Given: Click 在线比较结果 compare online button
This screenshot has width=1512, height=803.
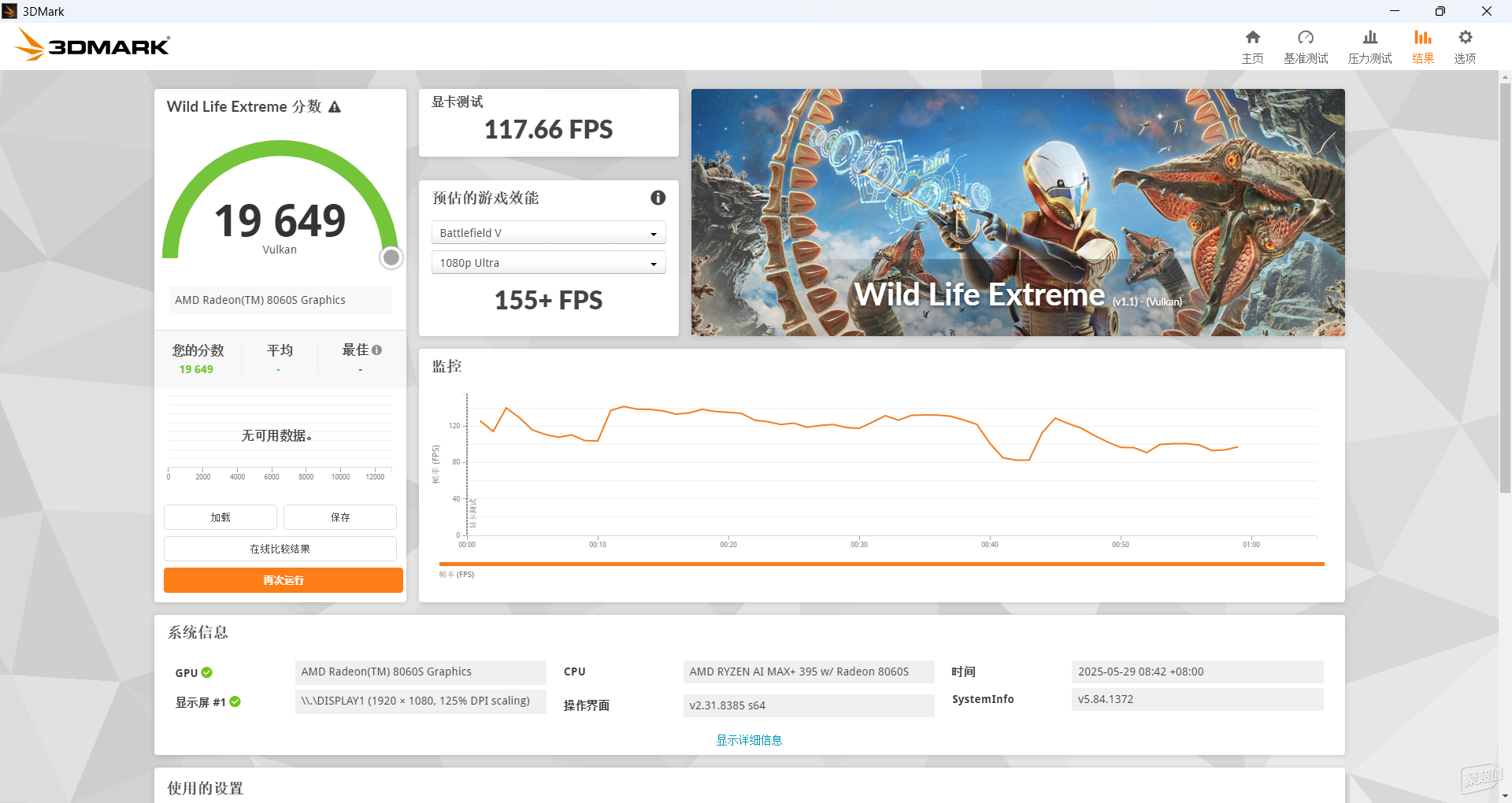Looking at the screenshot, I should [280, 549].
